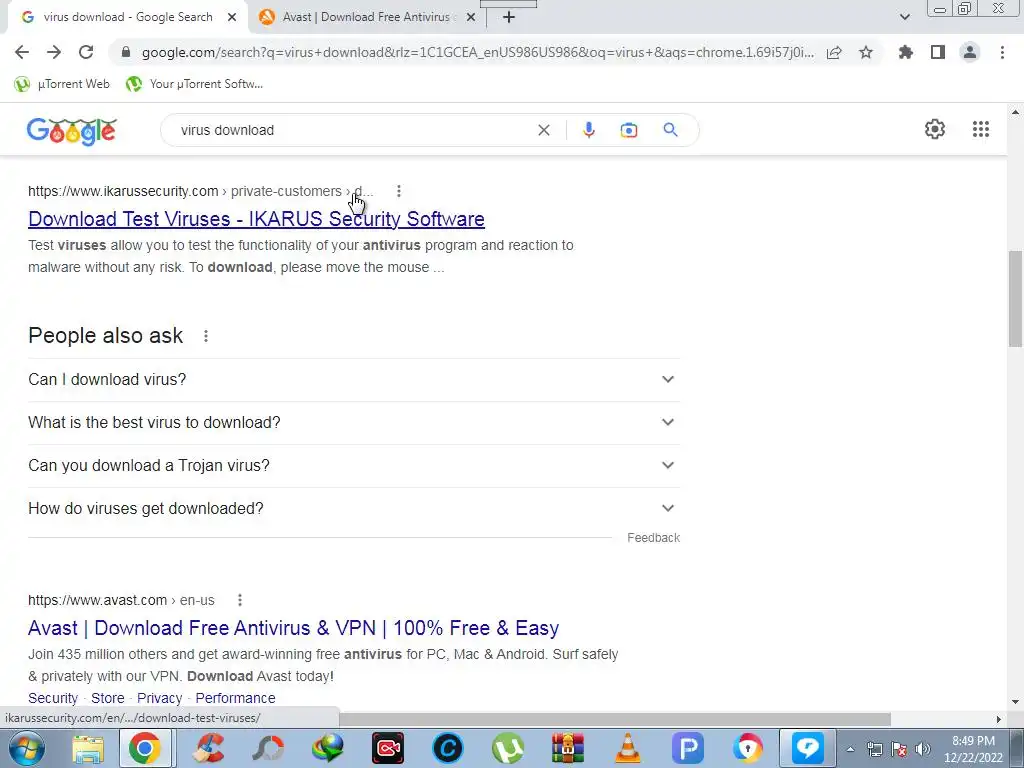Go to Google homepage via logo
The height and width of the screenshot is (768, 1024).
72,131
